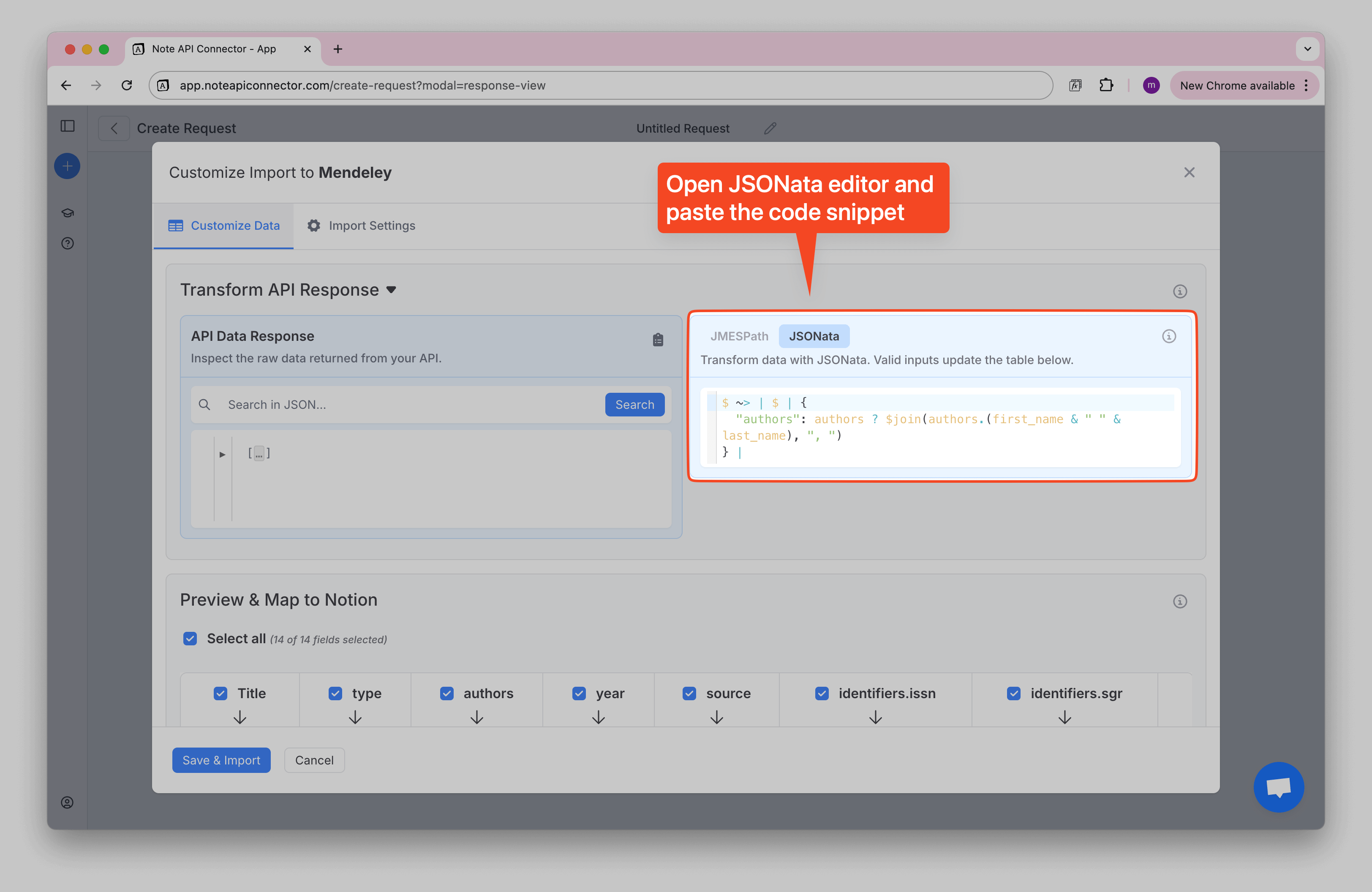Click the tab list dropdown chevron
Screen dimensions: 1372x892
pos(1307,49)
